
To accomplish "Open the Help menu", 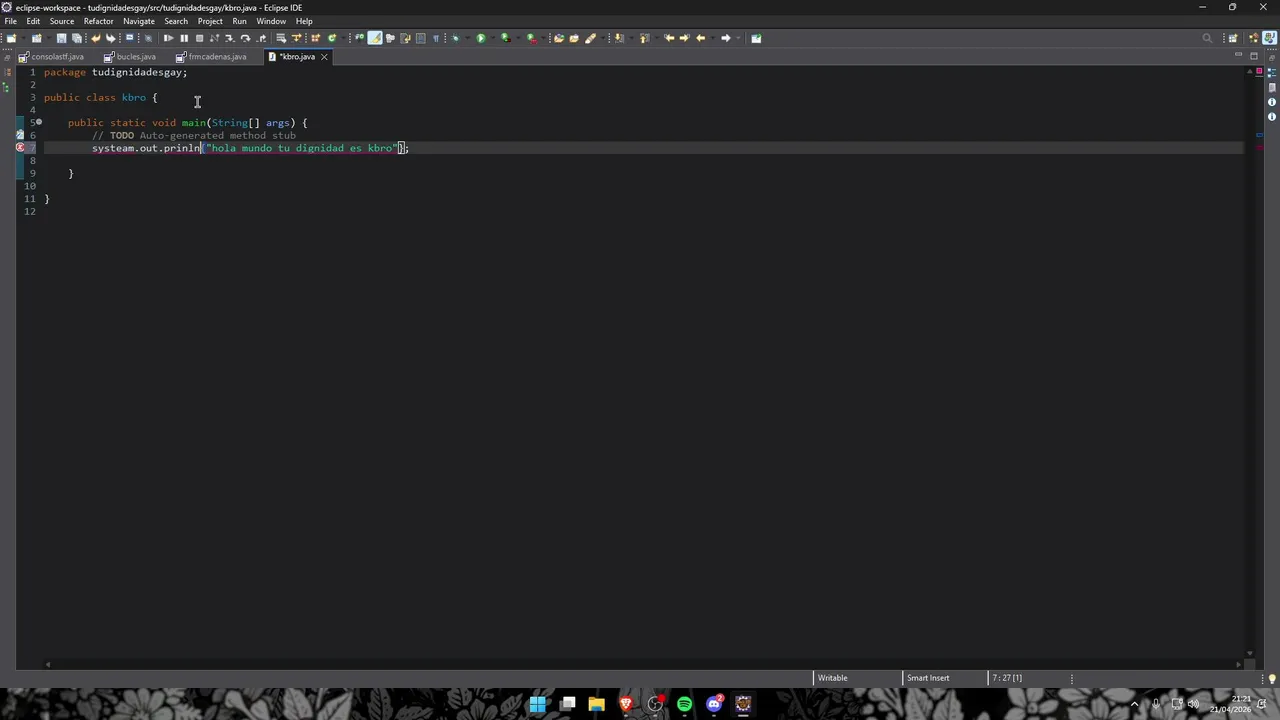I will click(x=304, y=21).
